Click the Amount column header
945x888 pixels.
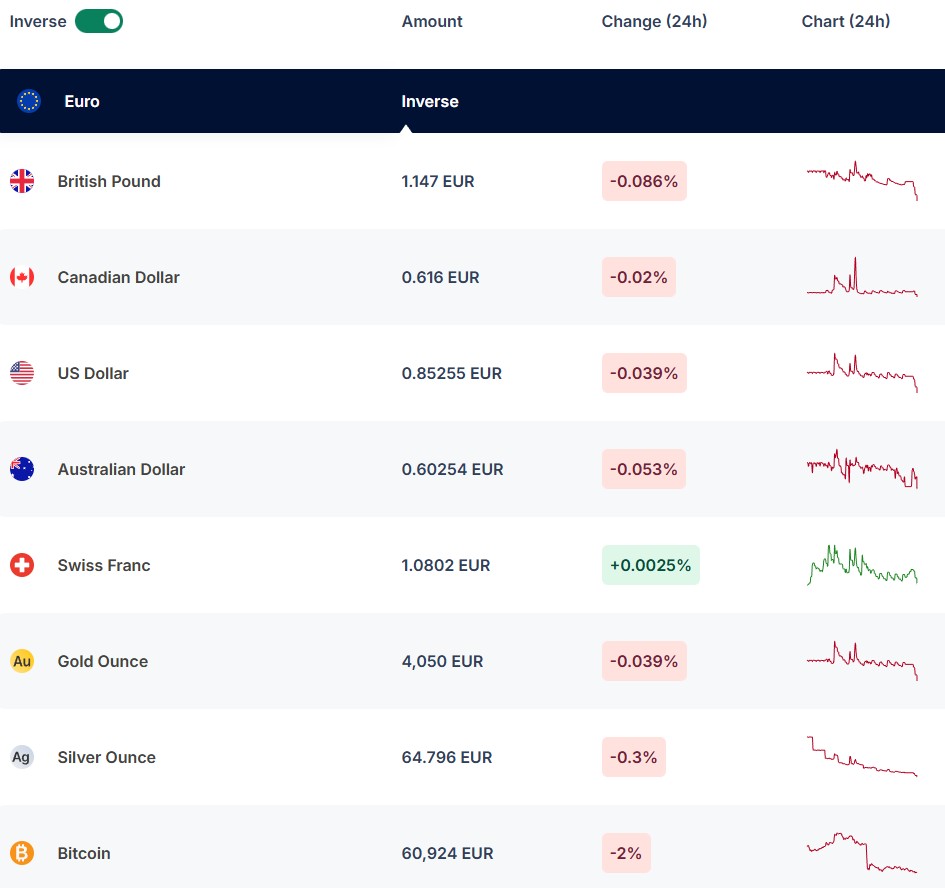[432, 21]
